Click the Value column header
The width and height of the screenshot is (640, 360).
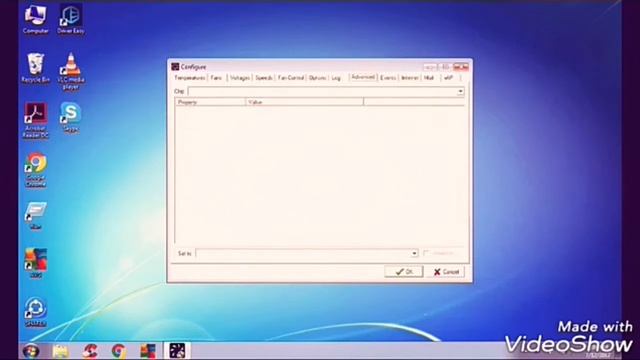click(304, 102)
